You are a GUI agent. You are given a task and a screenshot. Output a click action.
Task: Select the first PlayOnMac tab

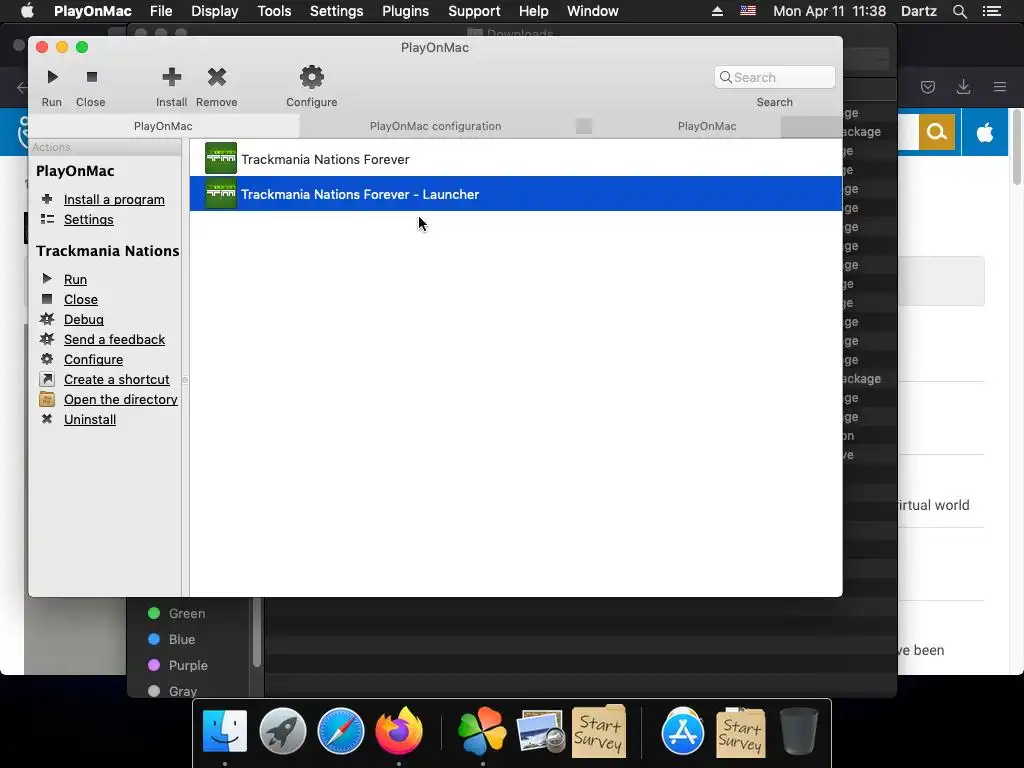(x=163, y=126)
